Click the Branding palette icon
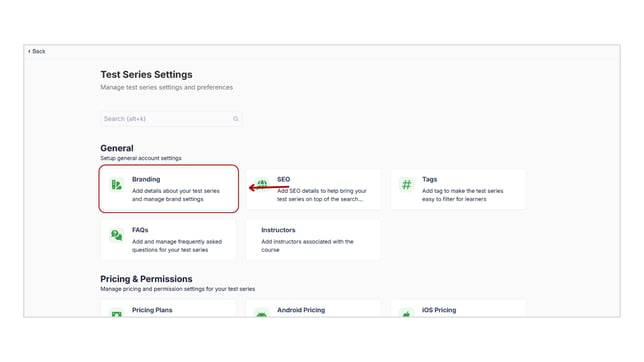Image resolution: width=644 pixels, height=362 pixels. coord(117,184)
